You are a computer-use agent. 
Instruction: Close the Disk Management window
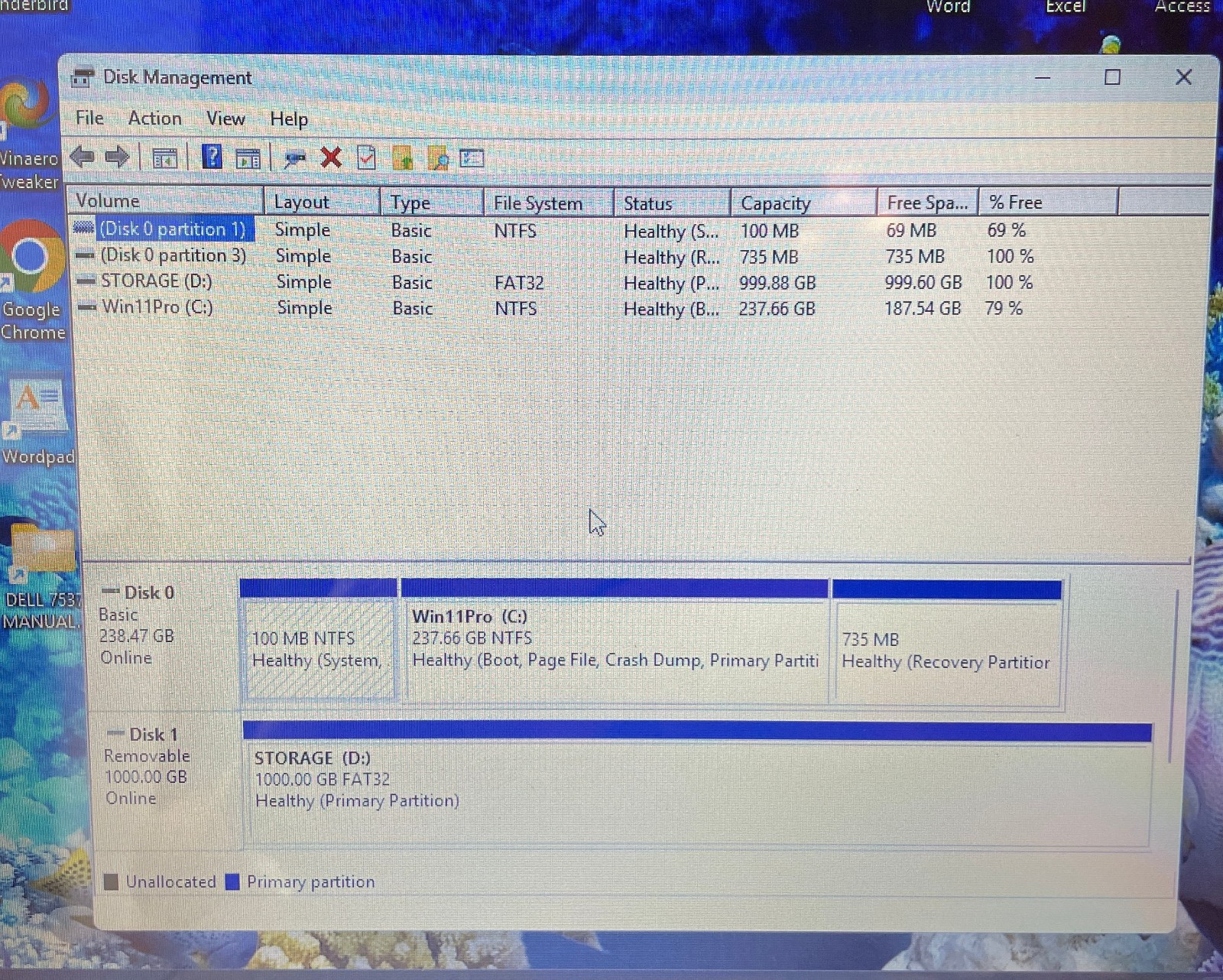1183,77
